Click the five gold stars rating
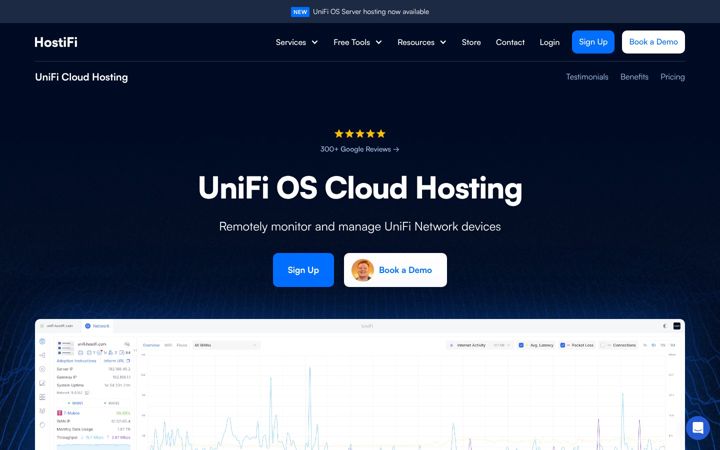 [x=360, y=134]
